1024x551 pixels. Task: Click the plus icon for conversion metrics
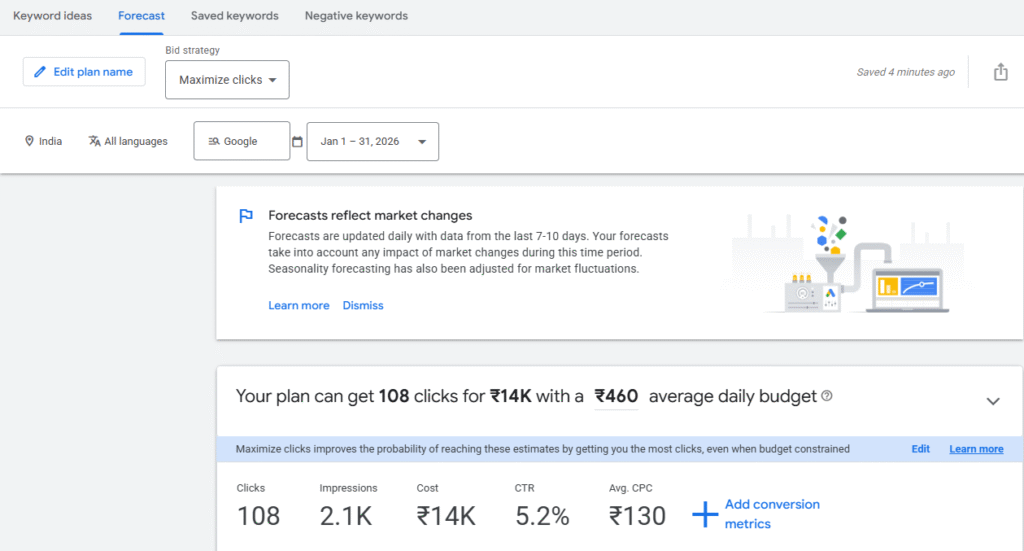click(705, 514)
